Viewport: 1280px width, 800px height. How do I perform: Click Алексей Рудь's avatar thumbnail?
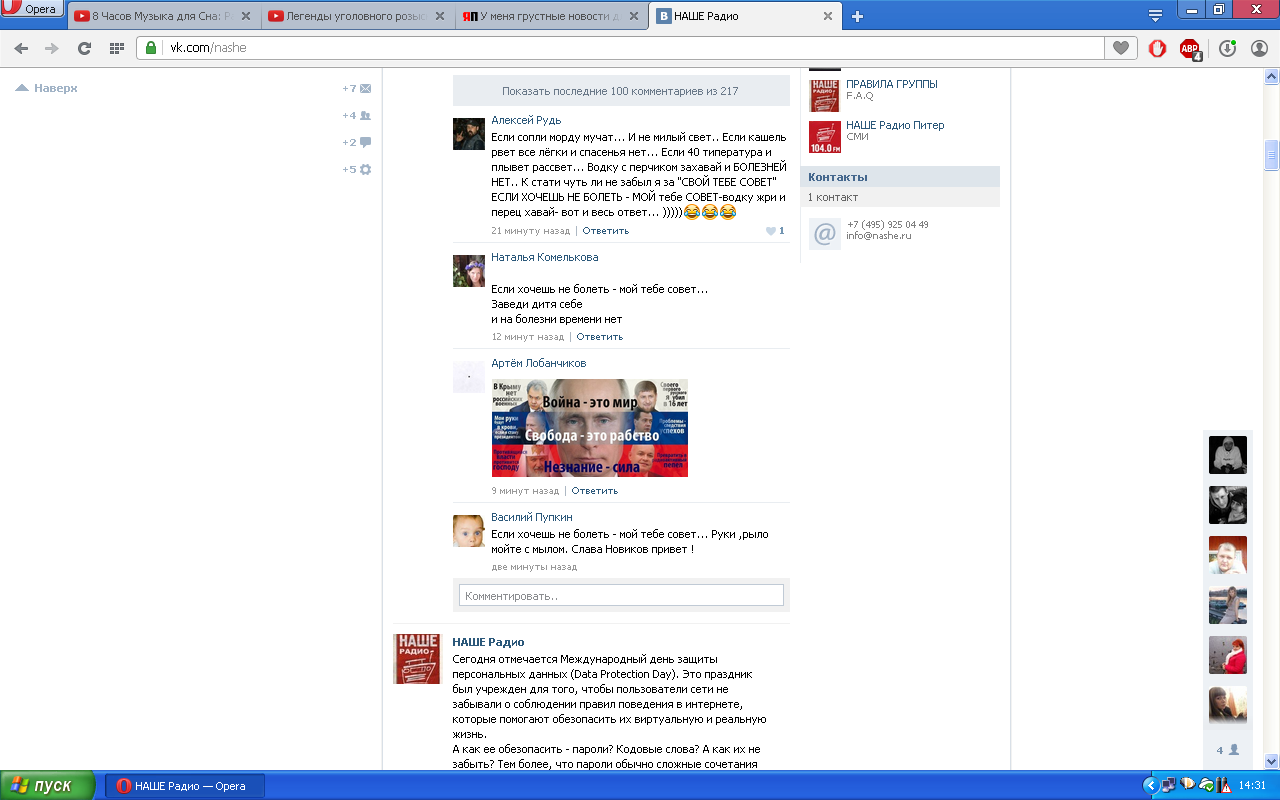pos(469,134)
